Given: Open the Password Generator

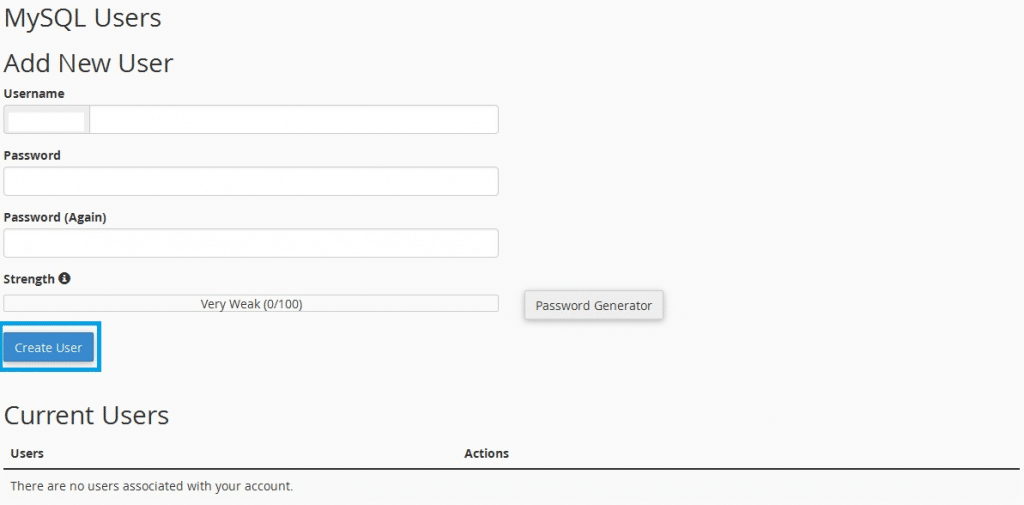Looking at the screenshot, I should (593, 305).
